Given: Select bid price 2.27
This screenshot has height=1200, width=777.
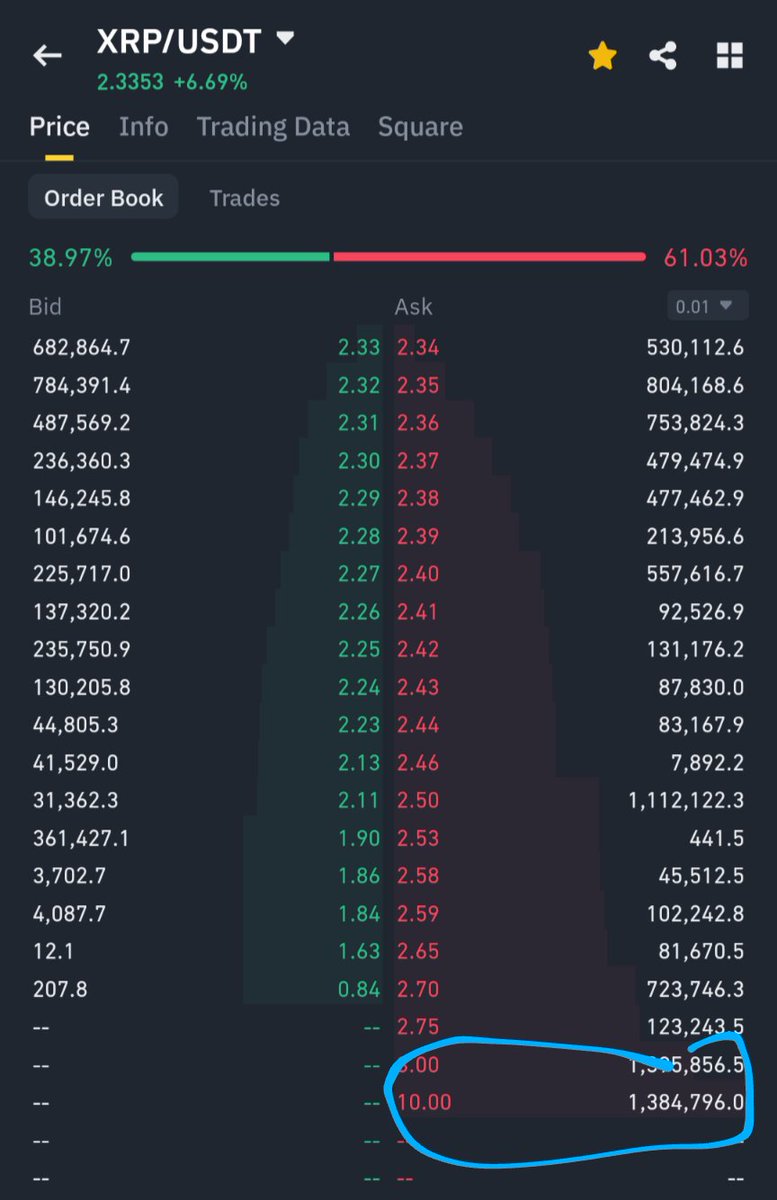Looking at the screenshot, I should [359, 574].
